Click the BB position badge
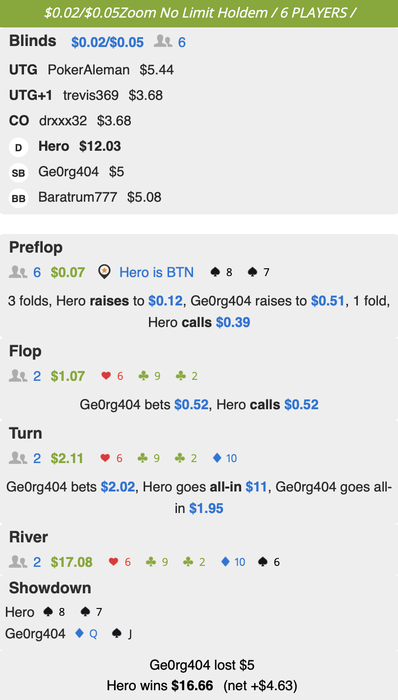 tap(18, 199)
